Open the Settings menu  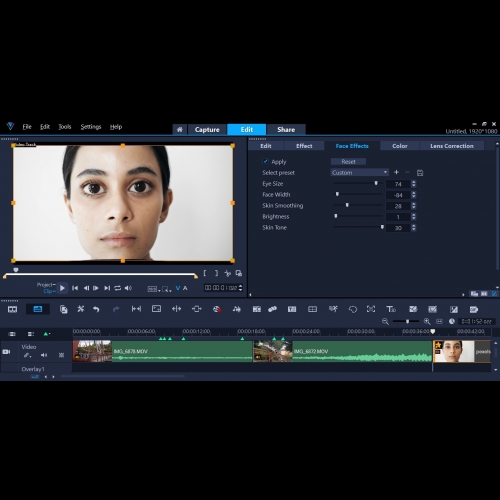(91, 127)
